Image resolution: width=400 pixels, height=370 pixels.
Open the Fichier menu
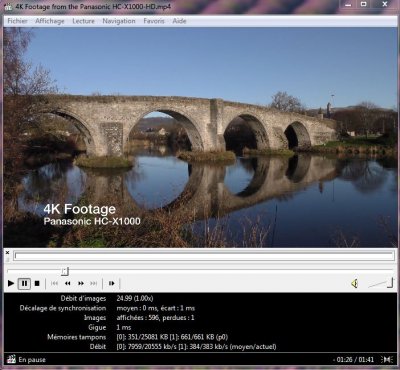click(17, 21)
